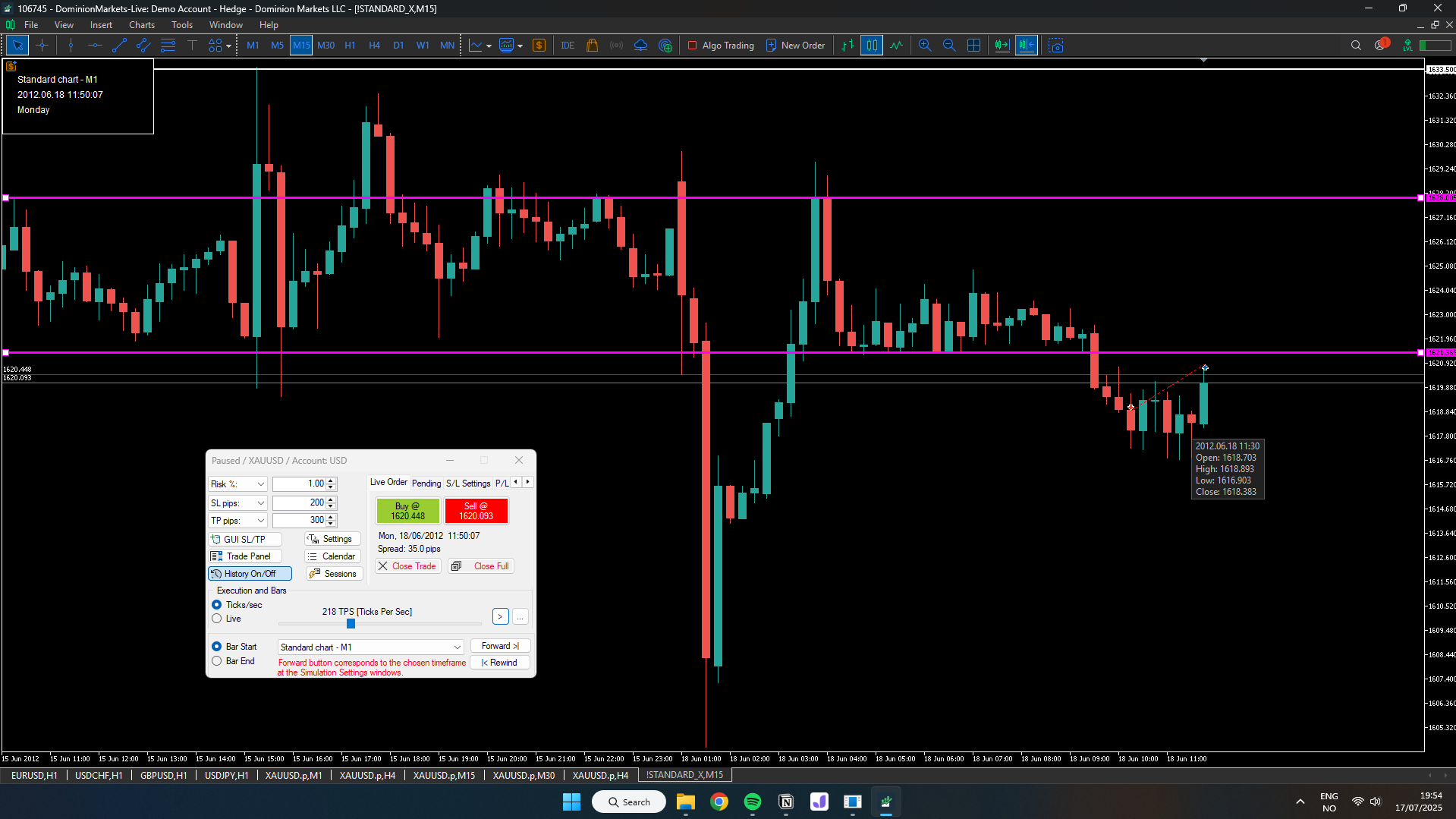Pick the equidistant channel tool
This screenshot has width=1456, height=819.
pyautogui.click(x=143, y=46)
